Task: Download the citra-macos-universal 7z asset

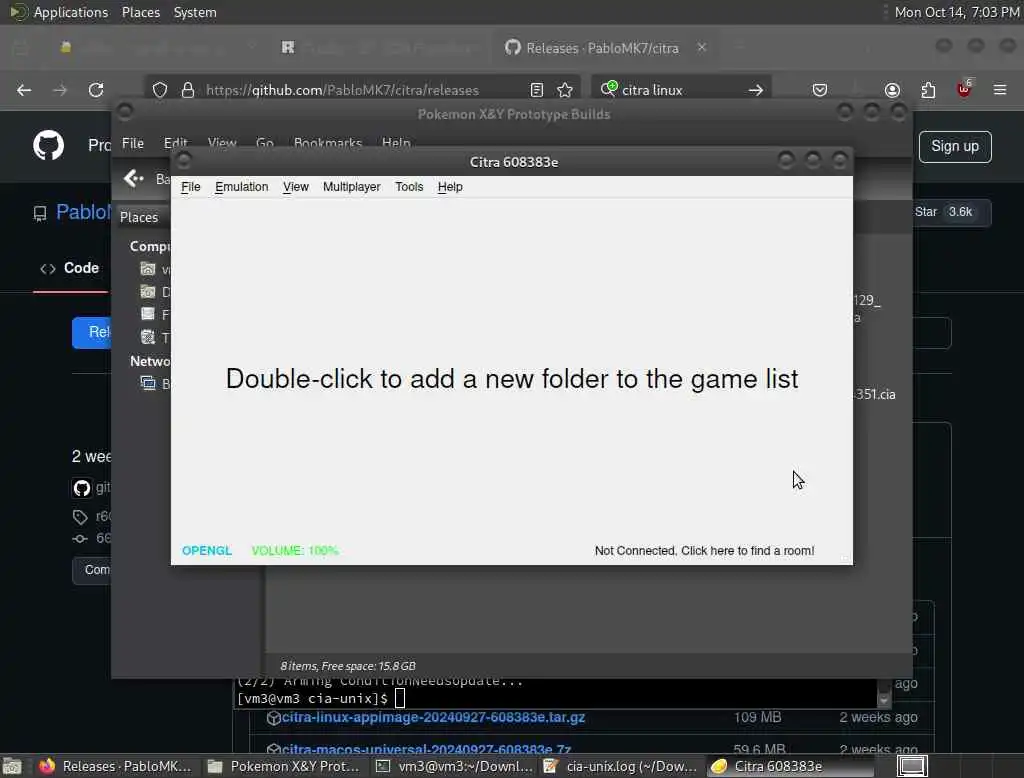Action: click(426, 749)
